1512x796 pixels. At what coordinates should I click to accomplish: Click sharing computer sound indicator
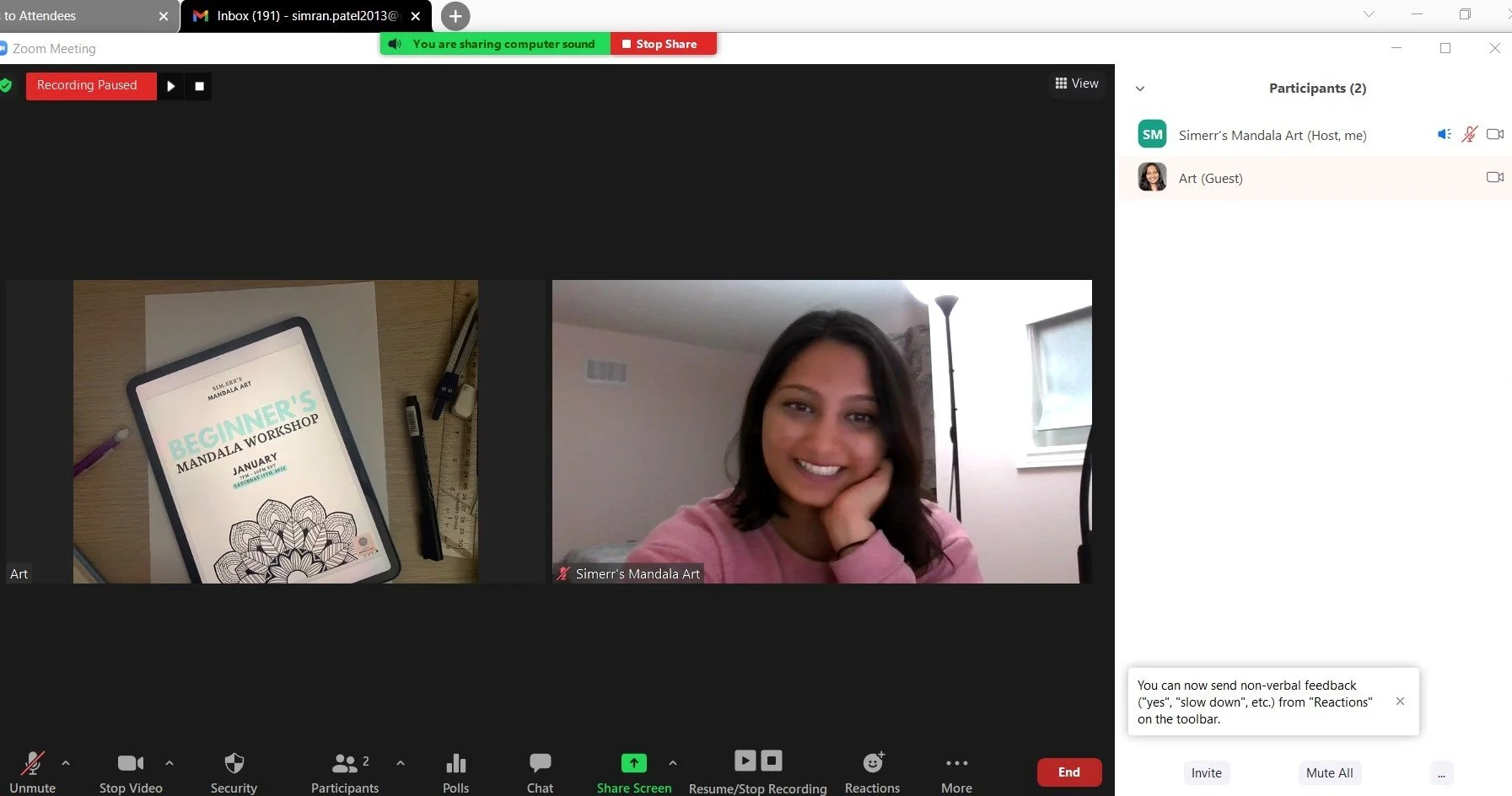tap(496, 44)
